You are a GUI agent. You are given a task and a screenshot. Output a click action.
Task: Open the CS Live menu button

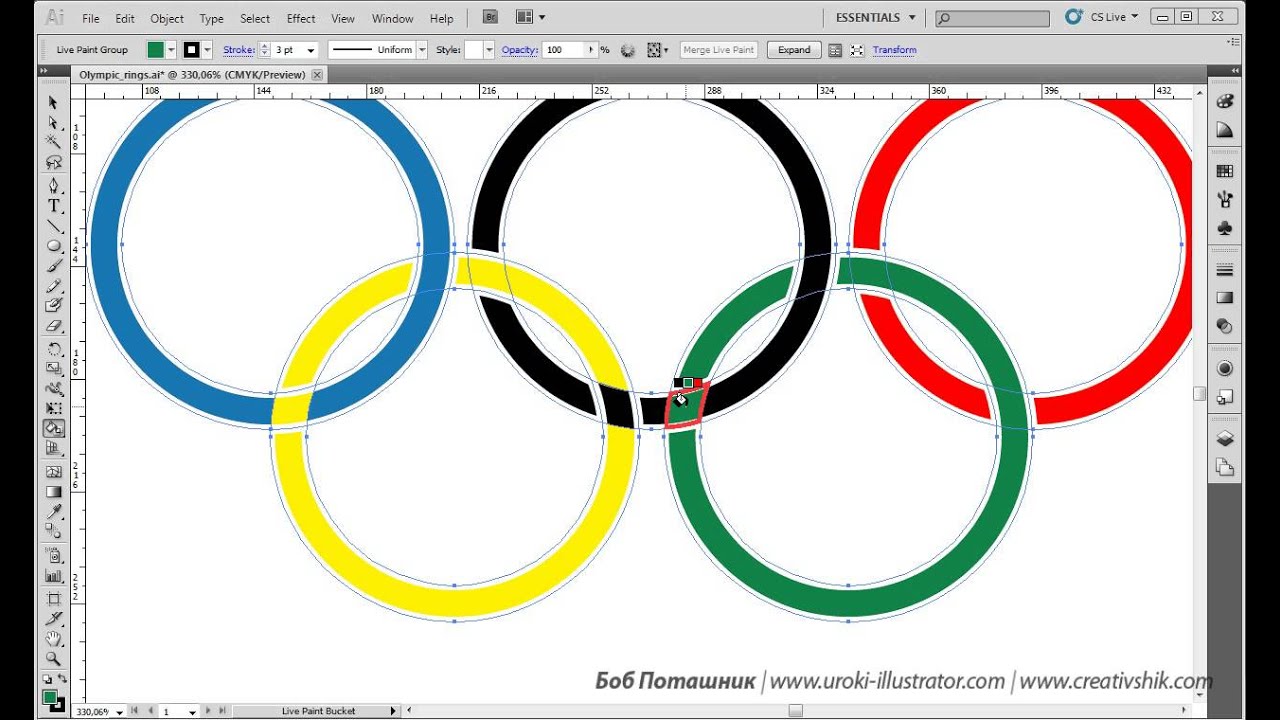click(x=1102, y=17)
